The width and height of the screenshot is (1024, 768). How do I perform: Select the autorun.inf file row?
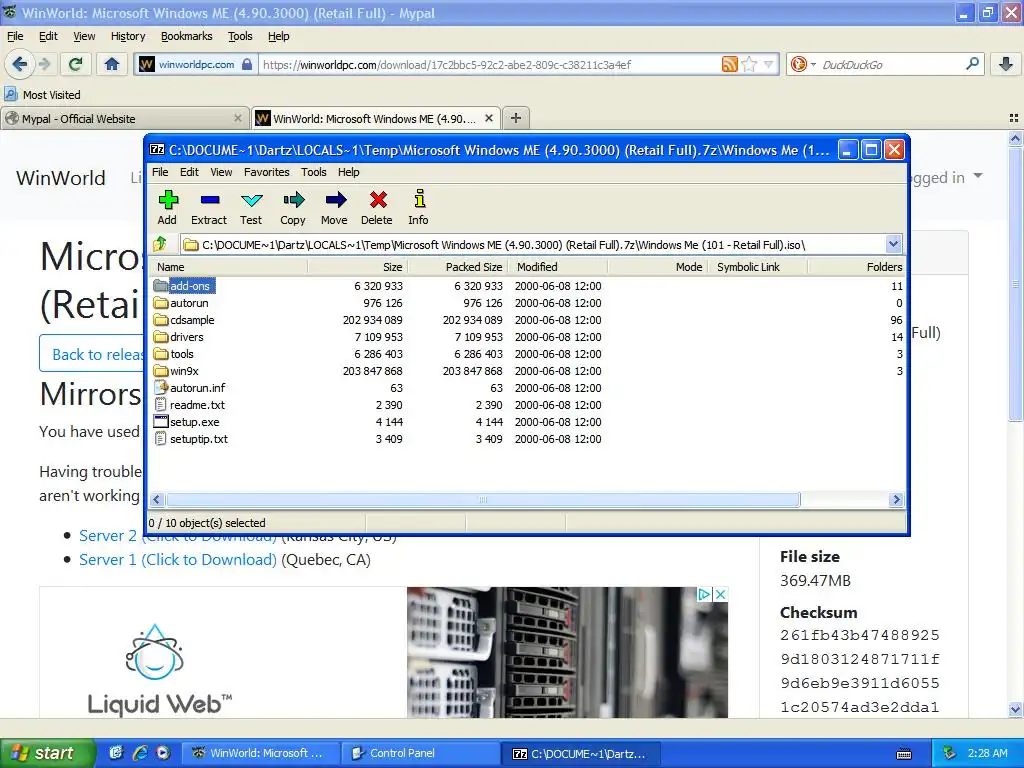click(526, 388)
